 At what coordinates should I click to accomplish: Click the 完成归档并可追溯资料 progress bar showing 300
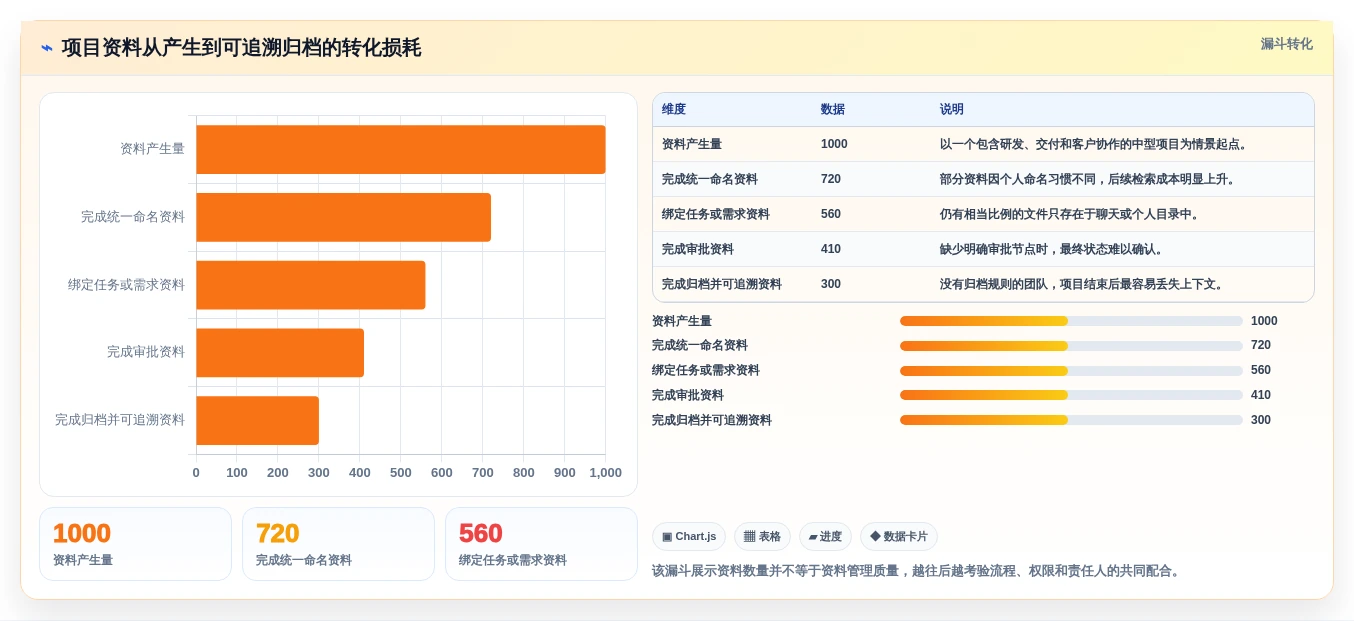(1071, 420)
